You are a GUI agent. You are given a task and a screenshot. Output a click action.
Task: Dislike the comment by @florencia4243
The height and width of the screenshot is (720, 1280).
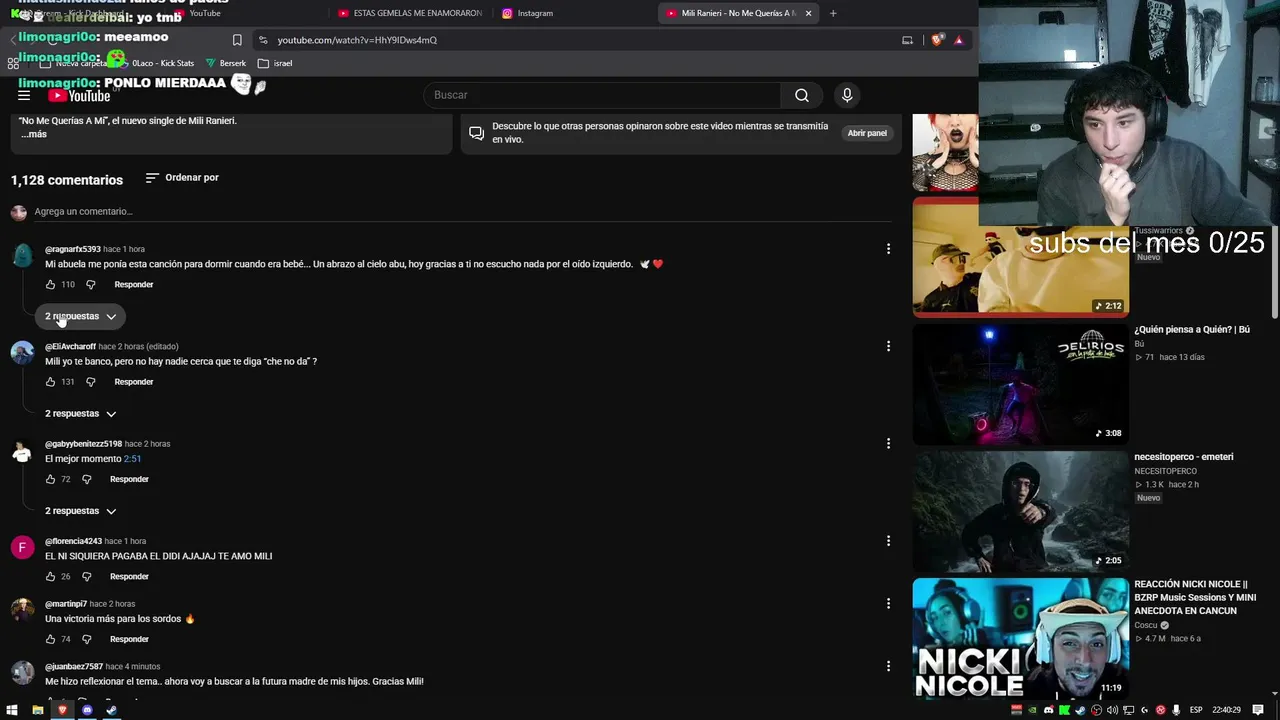point(86,577)
